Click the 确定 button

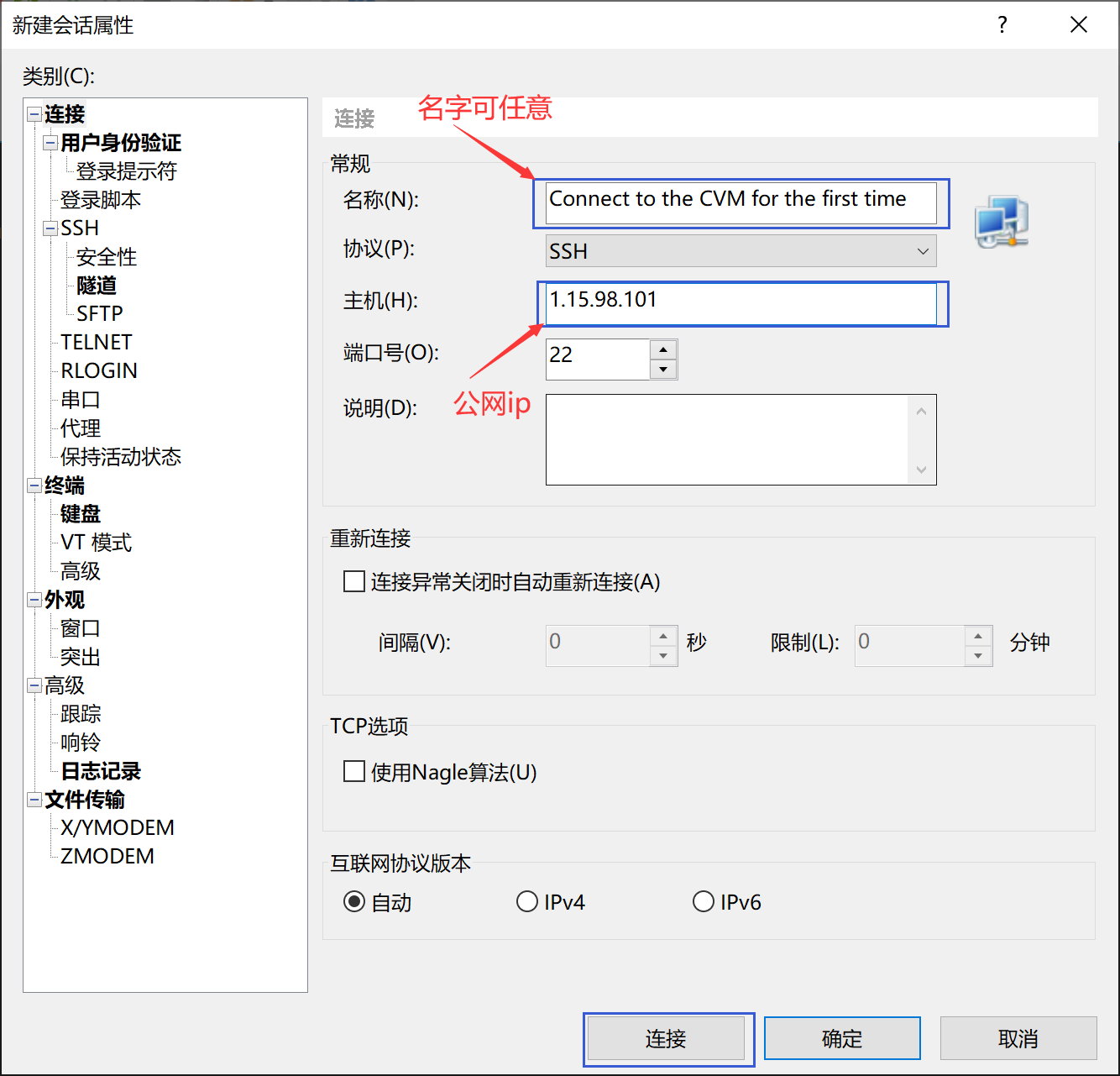pos(842,1038)
